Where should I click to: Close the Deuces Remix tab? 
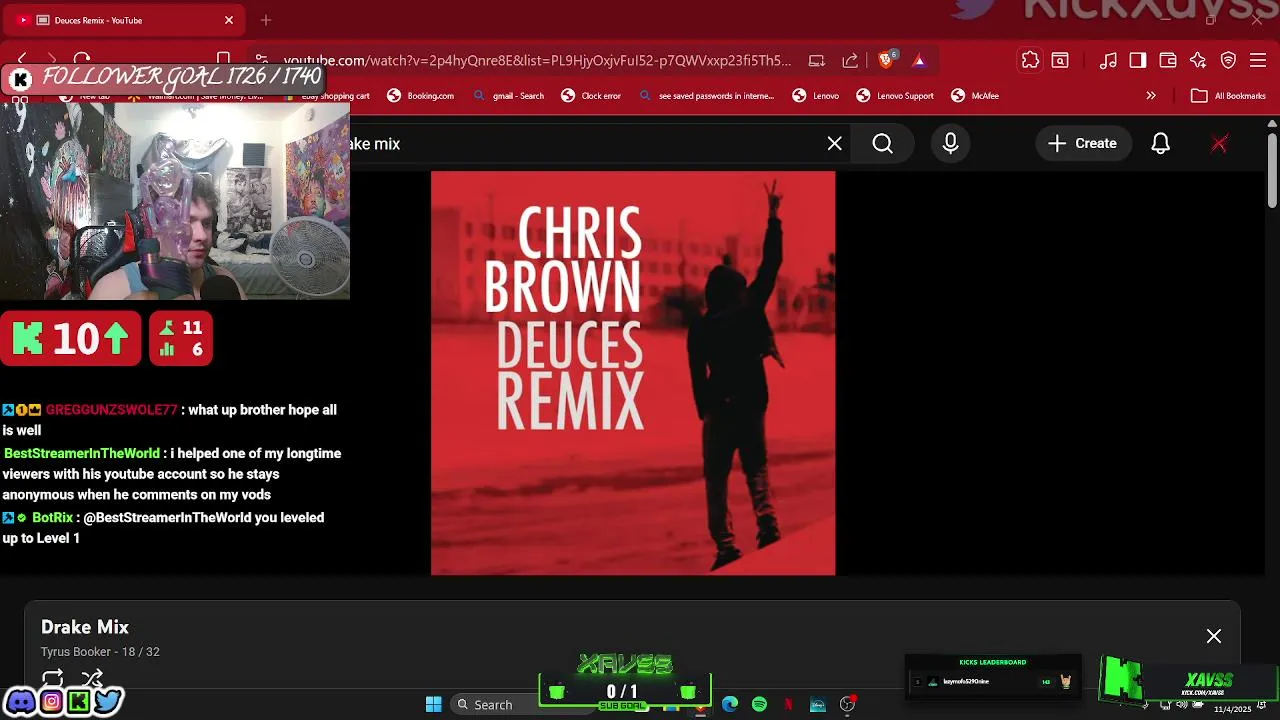pos(229,20)
